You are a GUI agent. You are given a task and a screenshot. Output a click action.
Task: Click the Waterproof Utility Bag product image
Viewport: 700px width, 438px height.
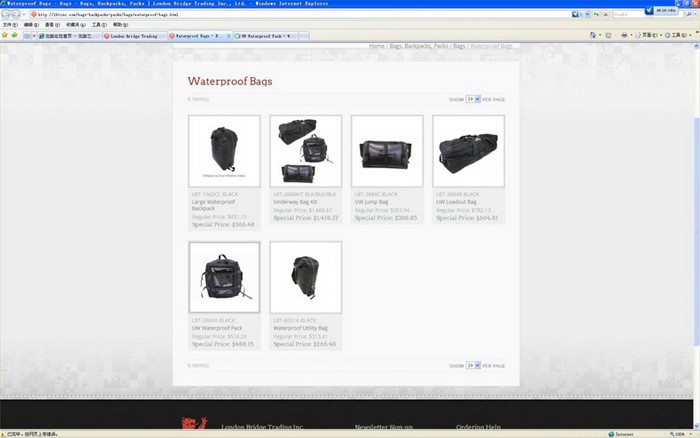tap(305, 277)
